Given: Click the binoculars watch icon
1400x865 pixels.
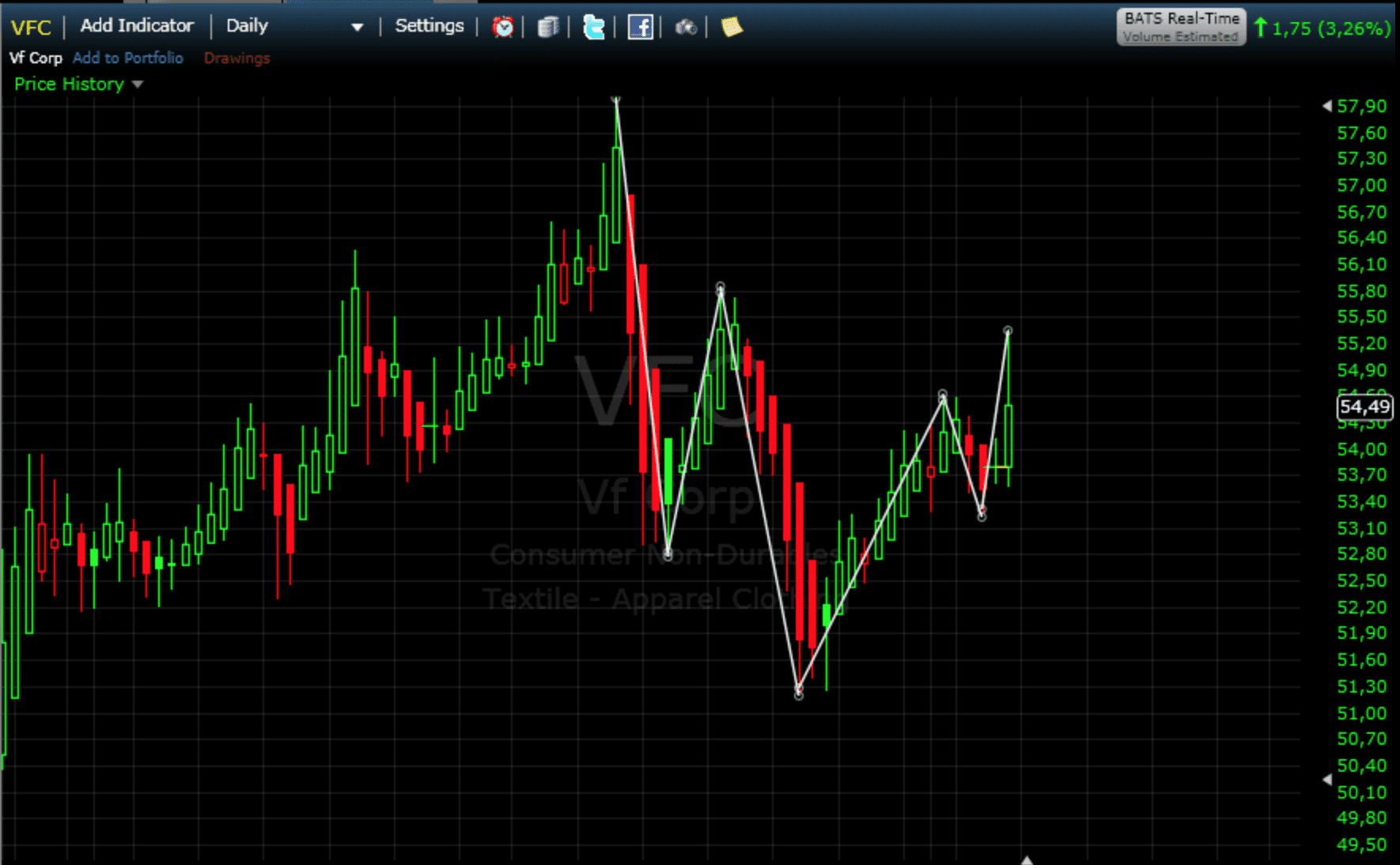Looking at the screenshot, I should tap(686, 28).
